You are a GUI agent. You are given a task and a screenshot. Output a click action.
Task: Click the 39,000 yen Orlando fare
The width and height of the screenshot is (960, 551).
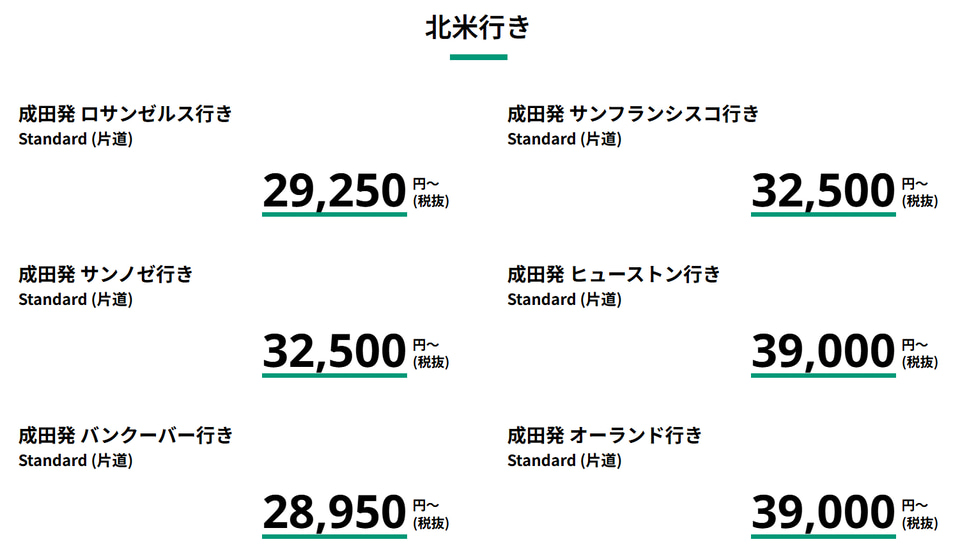coord(822,513)
